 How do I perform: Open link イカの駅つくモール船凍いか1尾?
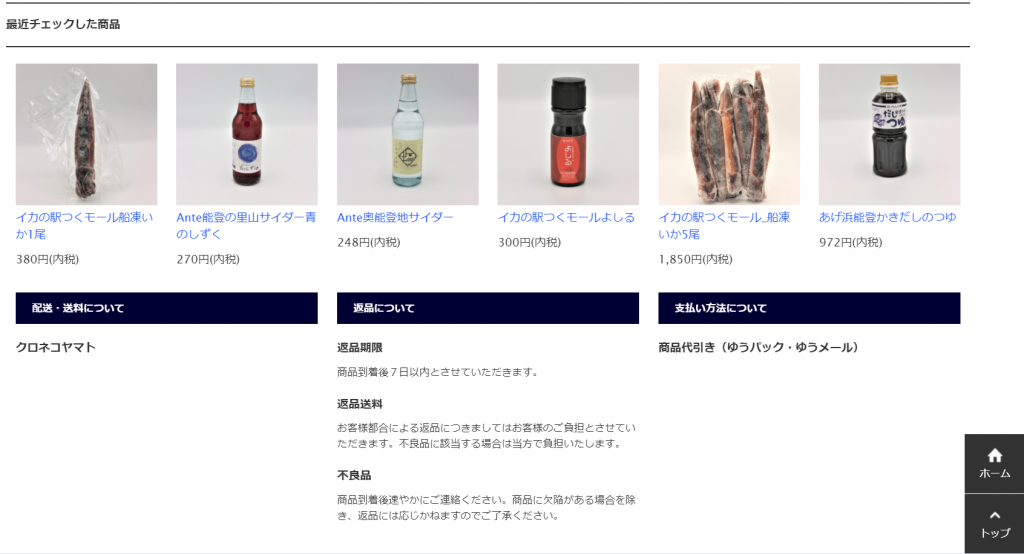coord(85,225)
